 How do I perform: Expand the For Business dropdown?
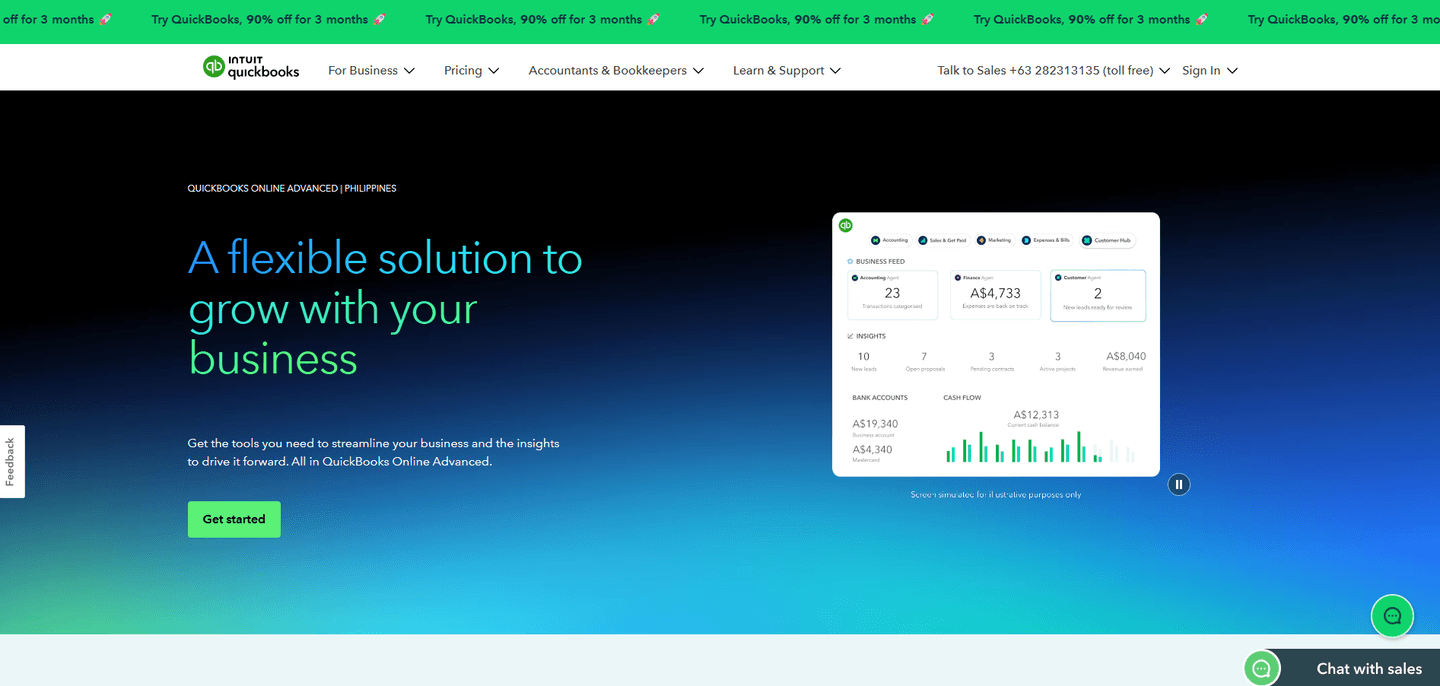tap(371, 71)
